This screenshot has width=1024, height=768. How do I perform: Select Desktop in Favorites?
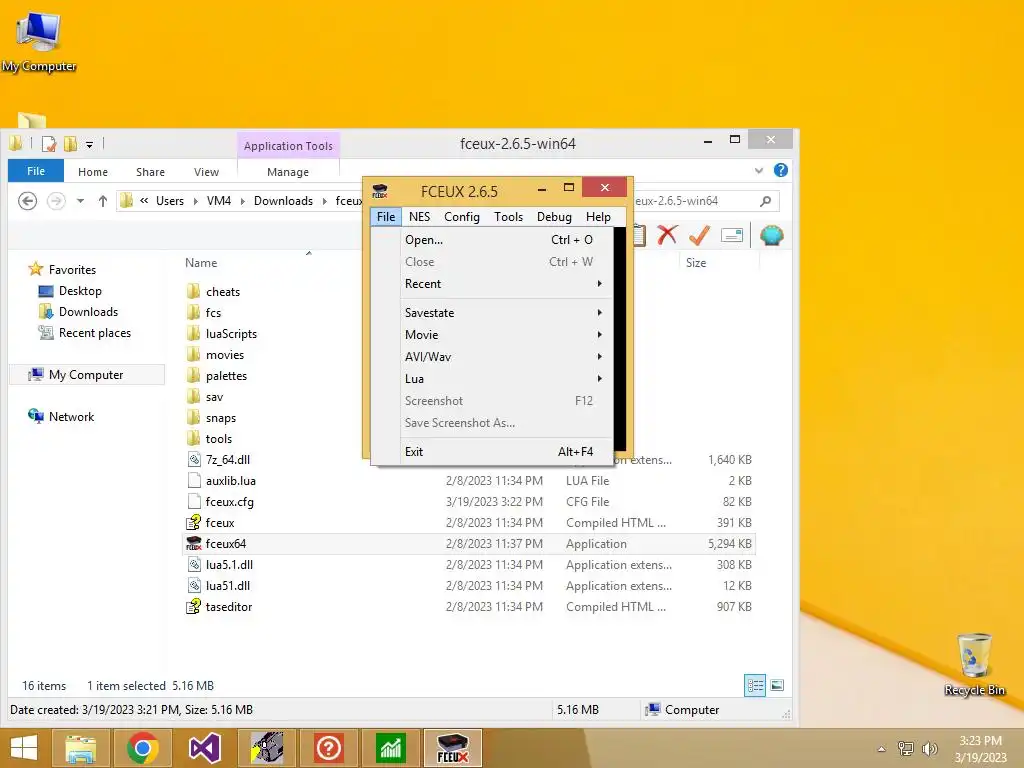(80, 291)
